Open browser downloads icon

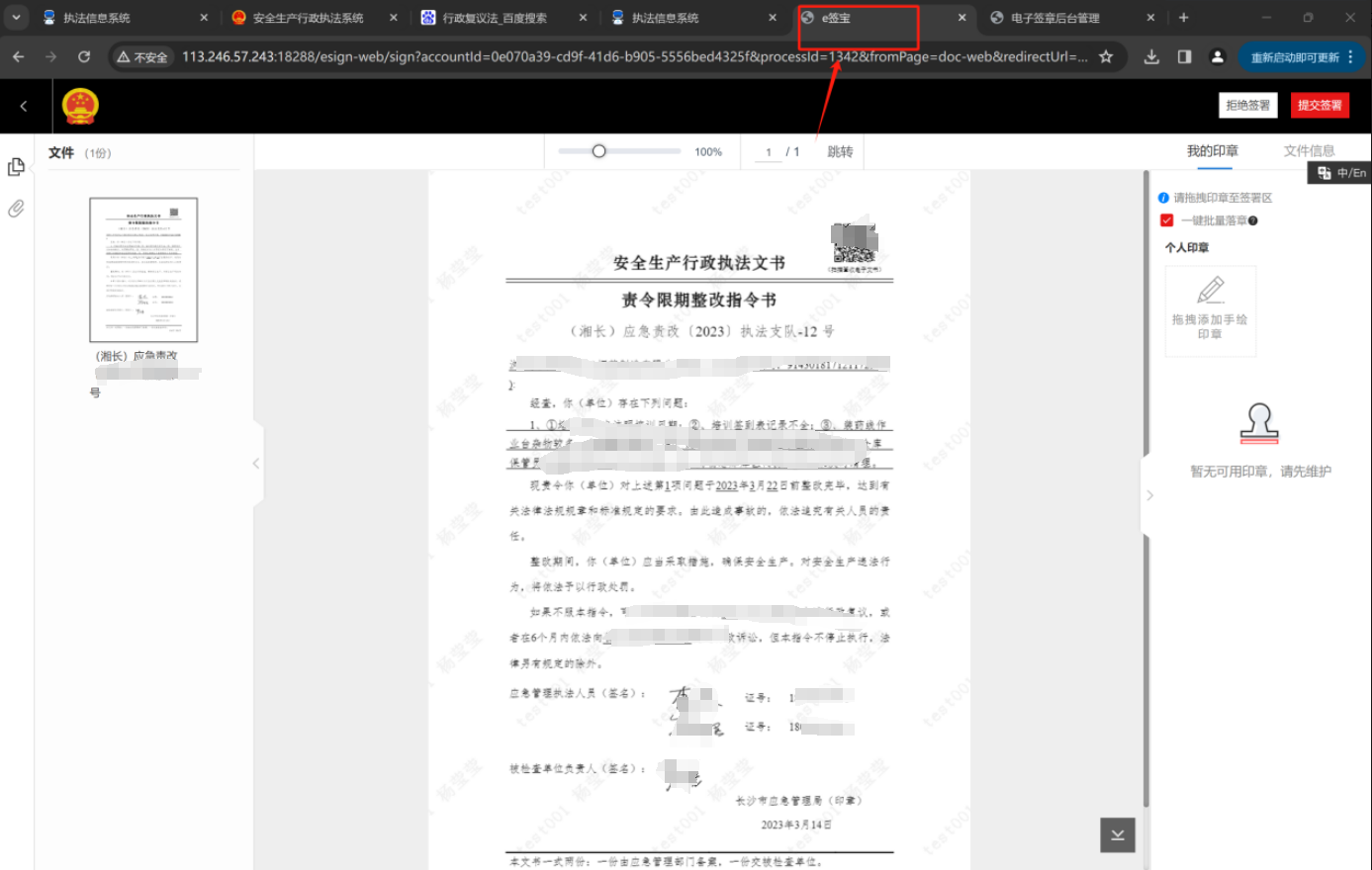click(x=1151, y=57)
